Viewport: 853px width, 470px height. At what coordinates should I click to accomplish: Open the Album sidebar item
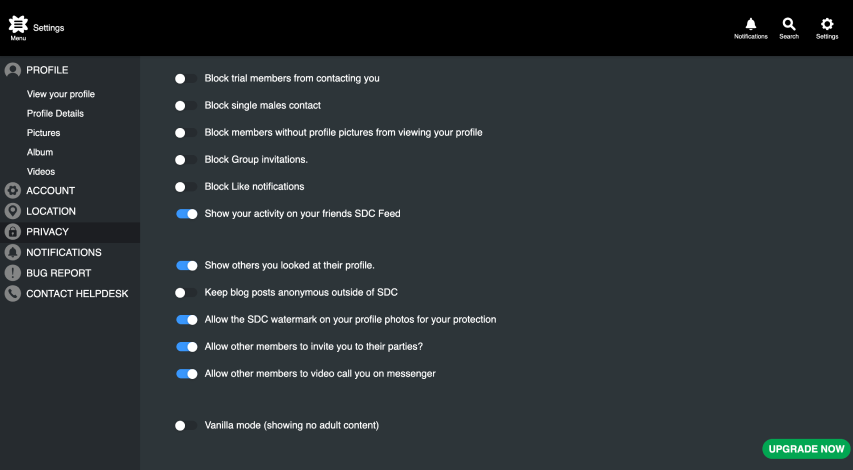pyautogui.click(x=40, y=152)
